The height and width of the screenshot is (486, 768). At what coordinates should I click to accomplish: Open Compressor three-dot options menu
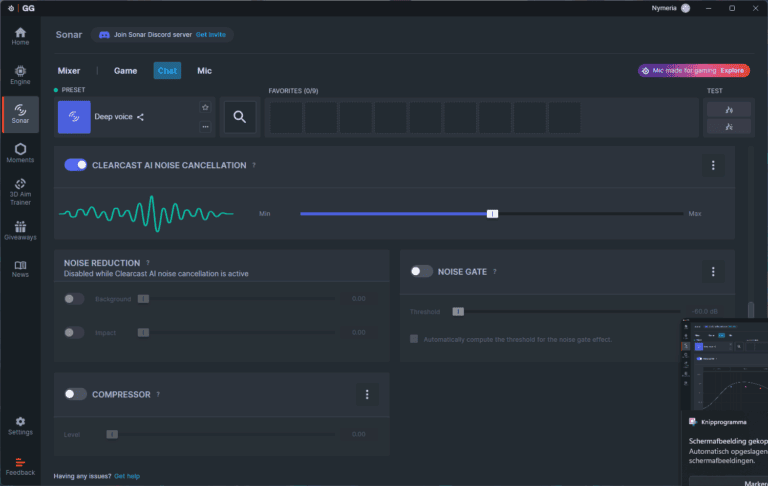tap(367, 394)
